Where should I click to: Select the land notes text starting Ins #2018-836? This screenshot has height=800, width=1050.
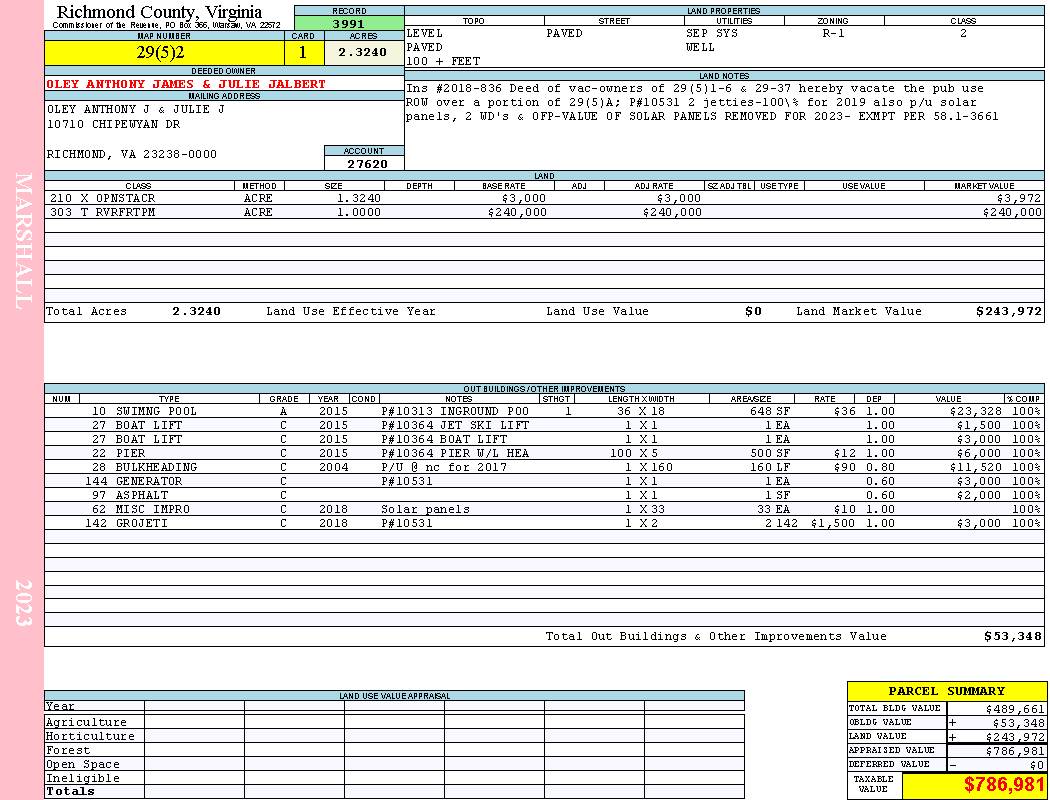702,102
